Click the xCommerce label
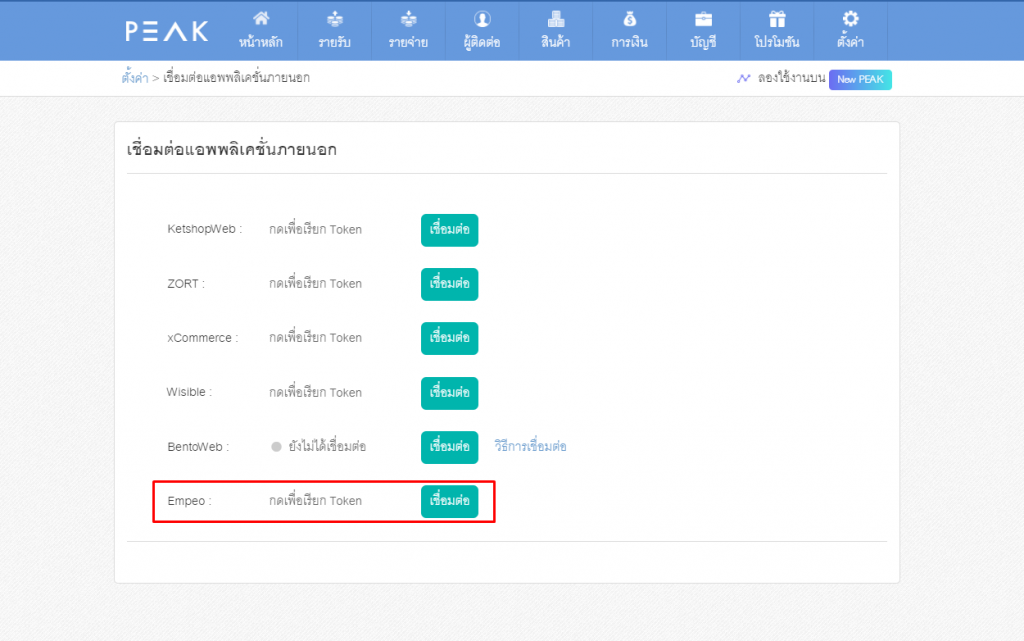1024x641 pixels. (202, 338)
